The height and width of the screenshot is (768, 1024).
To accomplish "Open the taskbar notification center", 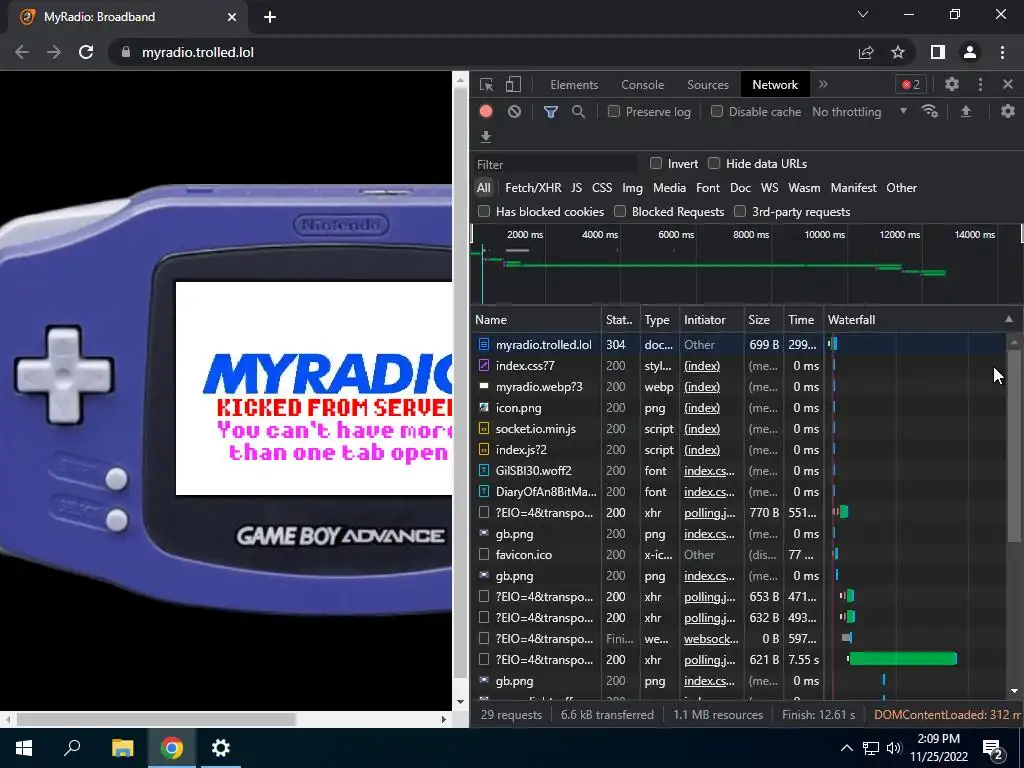I will coord(994,749).
